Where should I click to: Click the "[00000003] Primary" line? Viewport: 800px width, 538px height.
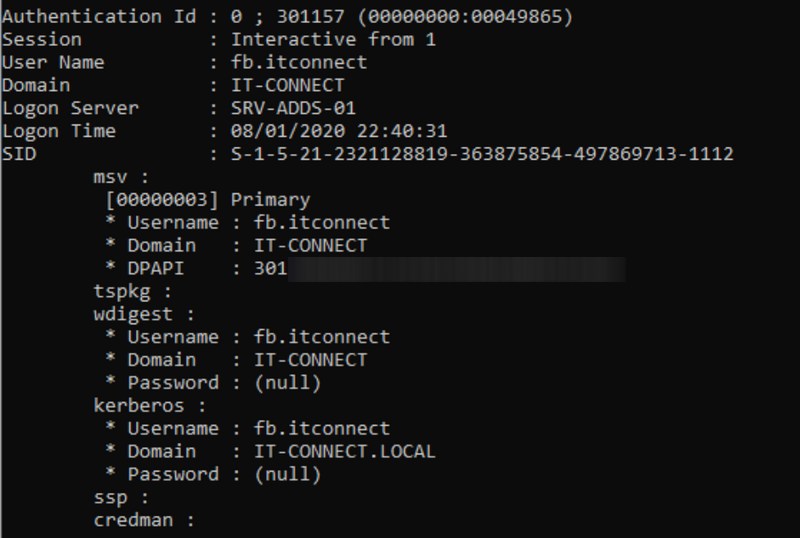pyautogui.click(x=208, y=200)
